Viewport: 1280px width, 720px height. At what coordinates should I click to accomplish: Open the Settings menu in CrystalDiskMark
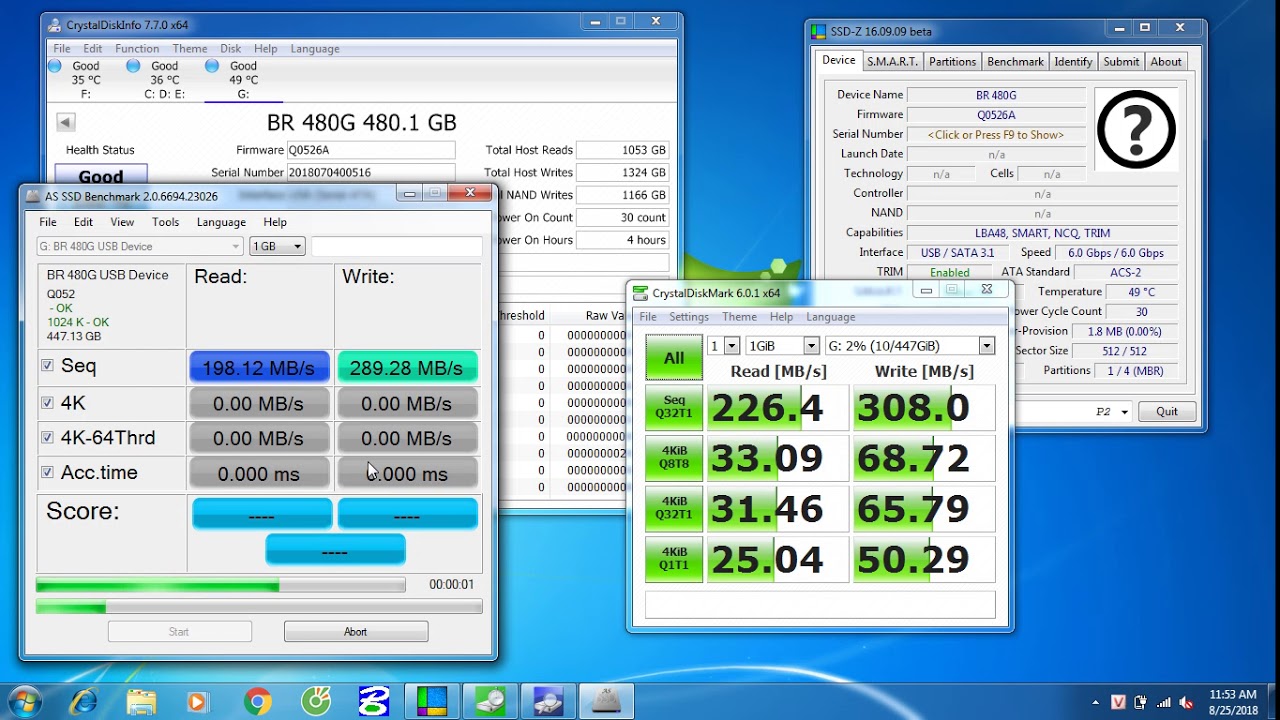click(689, 317)
